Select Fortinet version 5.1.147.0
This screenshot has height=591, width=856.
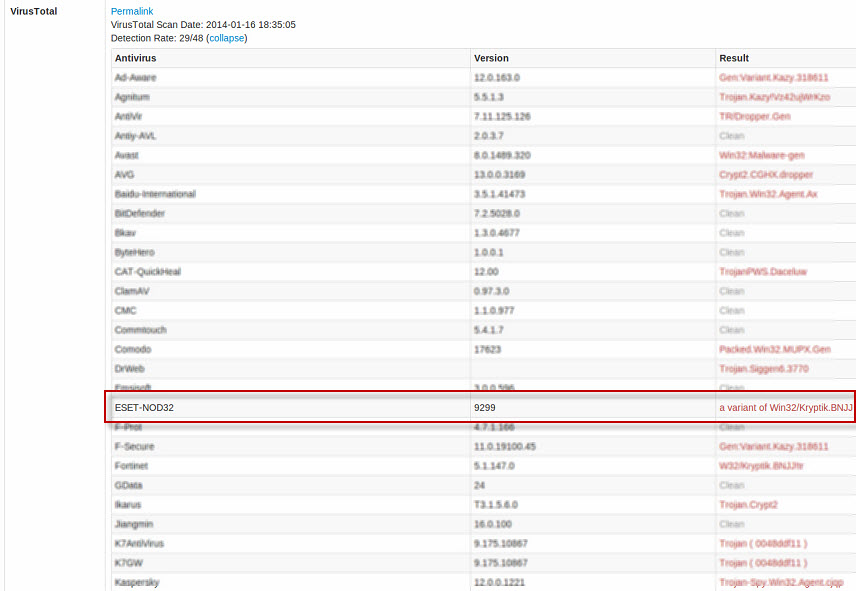point(494,466)
